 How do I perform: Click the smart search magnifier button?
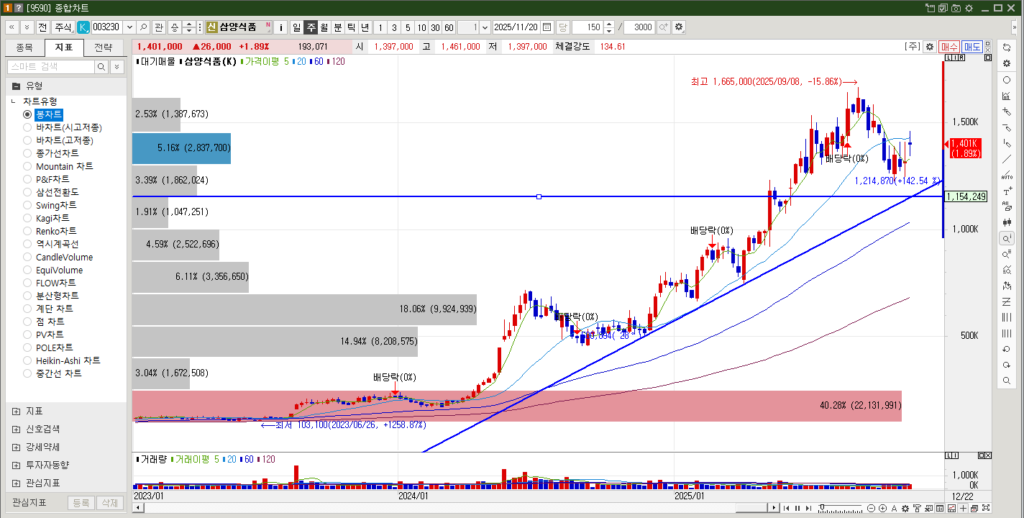tap(101, 67)
